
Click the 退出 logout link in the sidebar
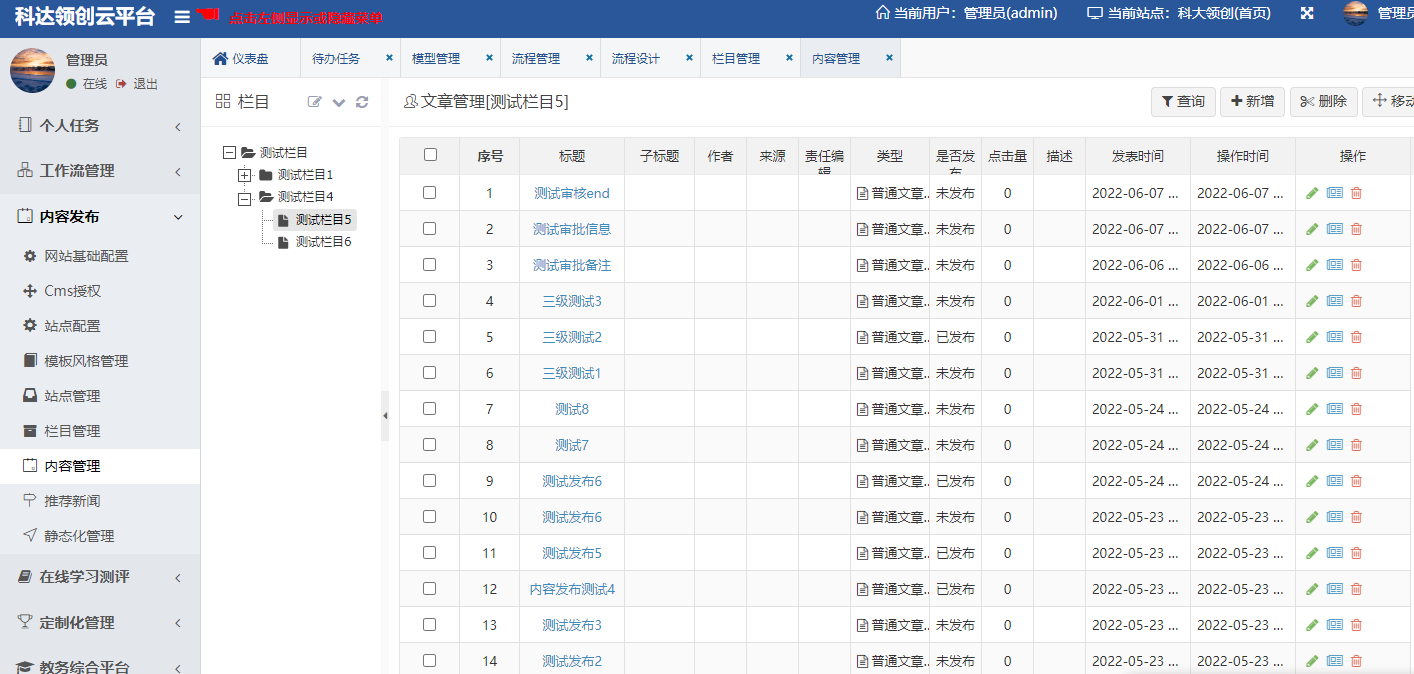[137, 84]
